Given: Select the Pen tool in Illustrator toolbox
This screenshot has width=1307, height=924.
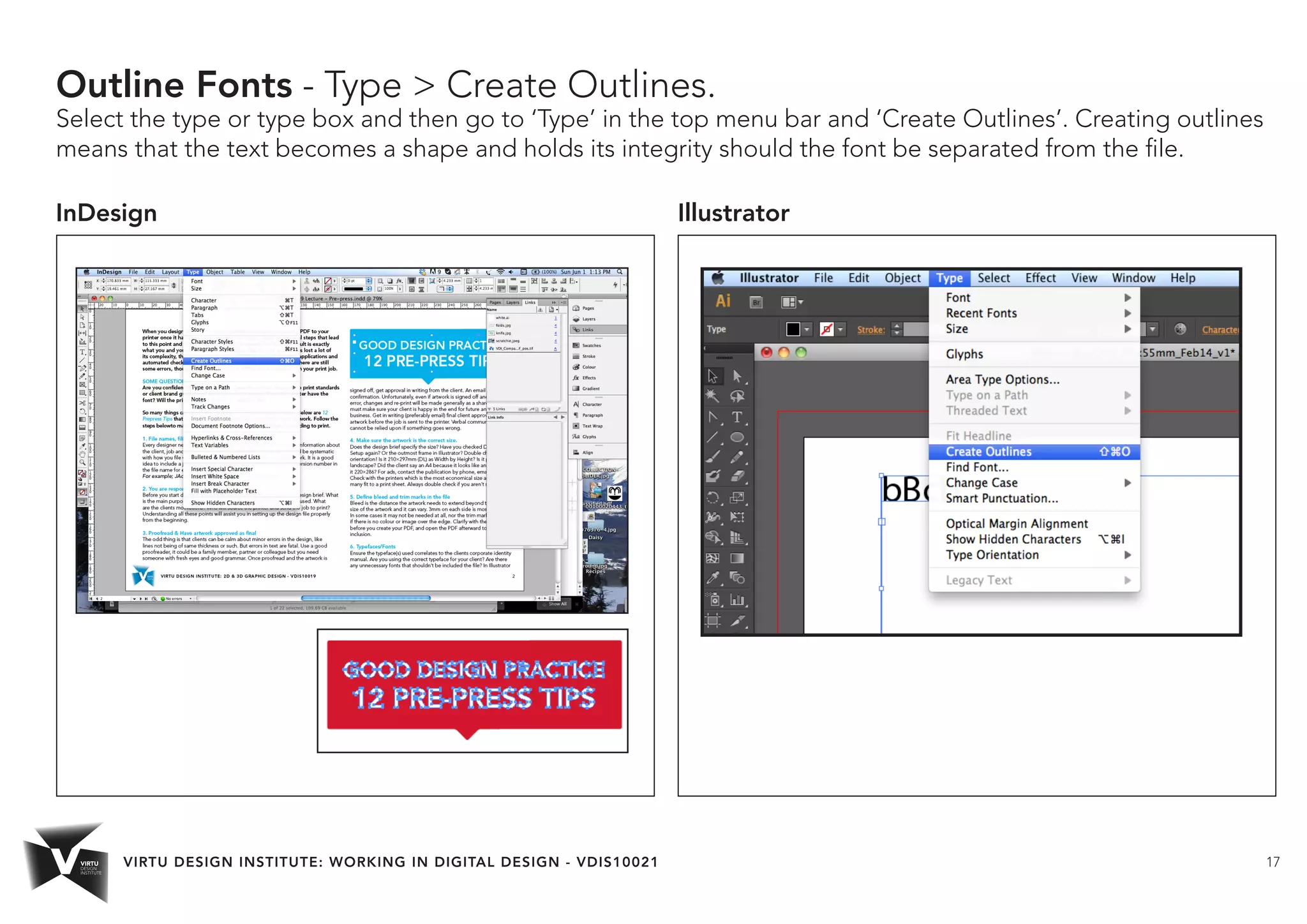Looking at the screenshot, I should (713, 417).
